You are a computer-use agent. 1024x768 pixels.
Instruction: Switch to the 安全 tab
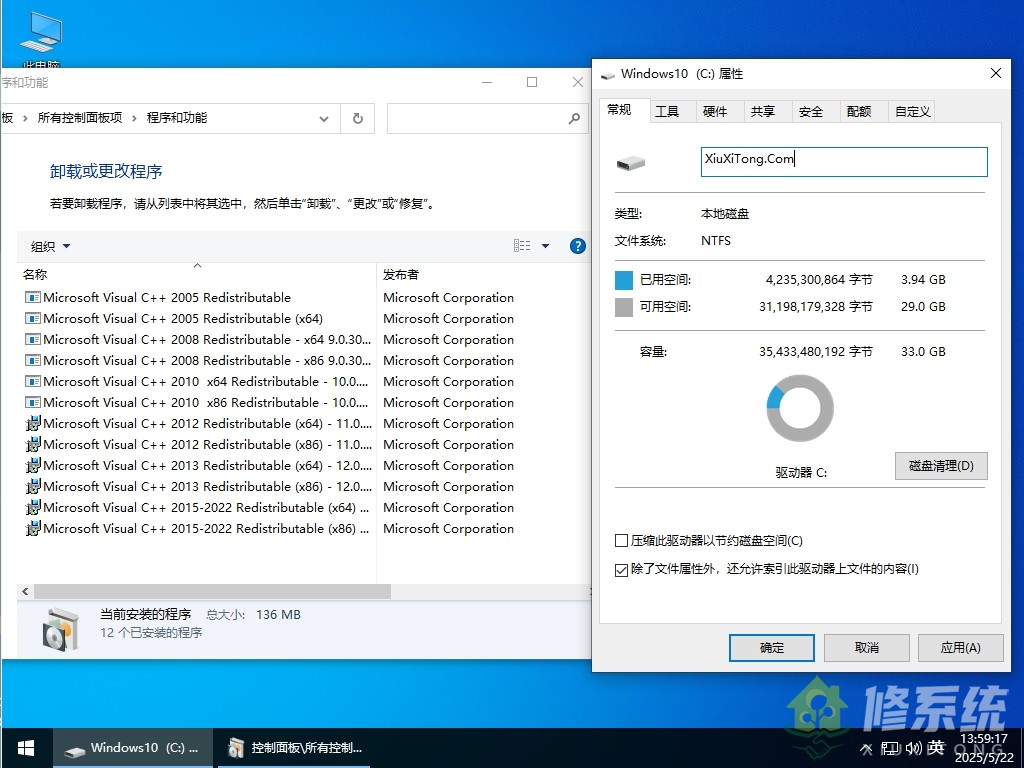pyautogui.click(x=811, y=111)
